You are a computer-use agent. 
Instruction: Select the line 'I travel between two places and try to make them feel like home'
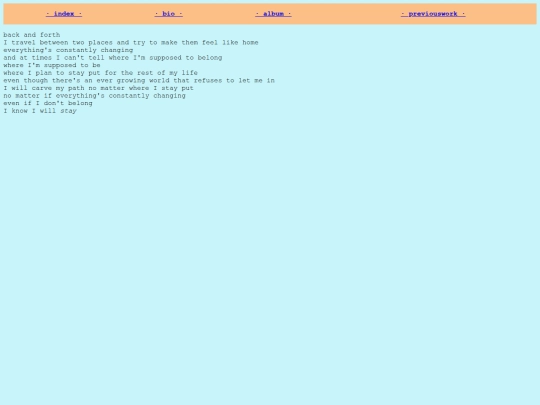click(x=131, y=42)
